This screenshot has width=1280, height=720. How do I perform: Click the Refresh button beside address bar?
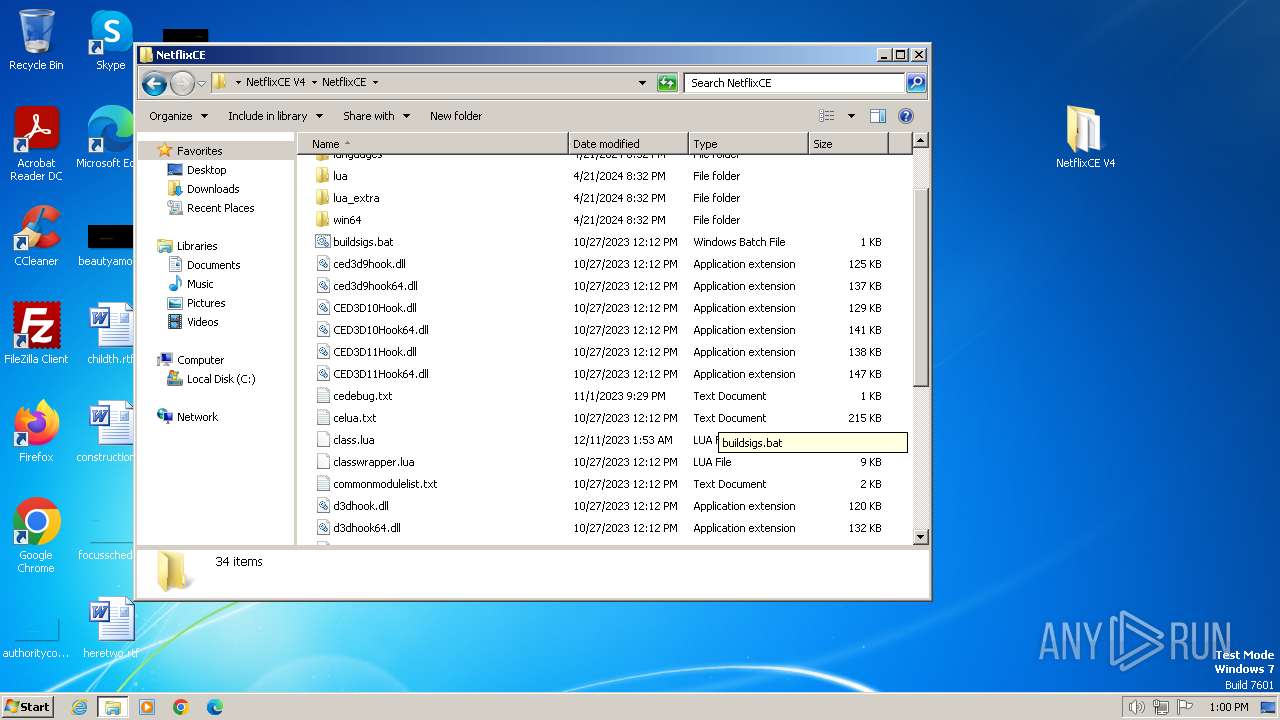click(667, 83)
